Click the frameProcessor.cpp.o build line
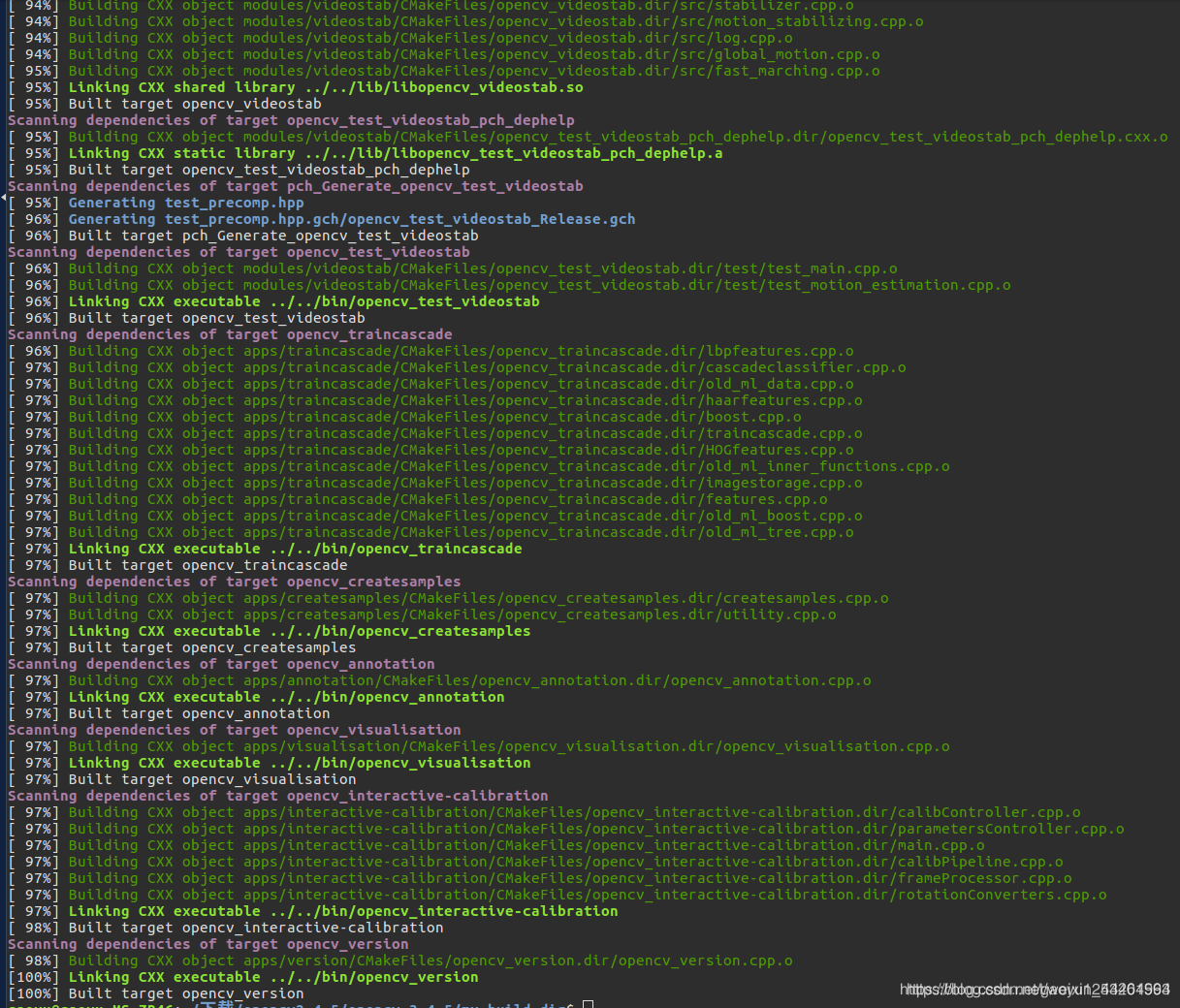Screen dimensions: 1180x1008 (540, 878)
